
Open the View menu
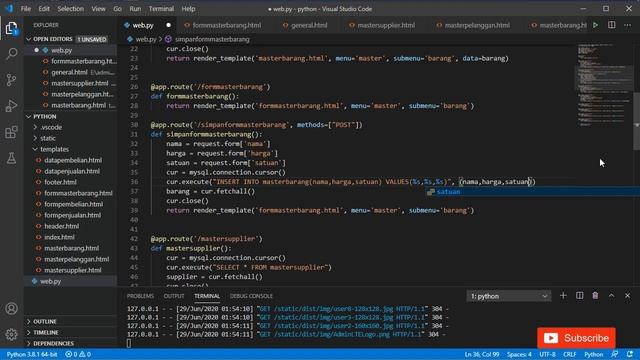[98, 9]
